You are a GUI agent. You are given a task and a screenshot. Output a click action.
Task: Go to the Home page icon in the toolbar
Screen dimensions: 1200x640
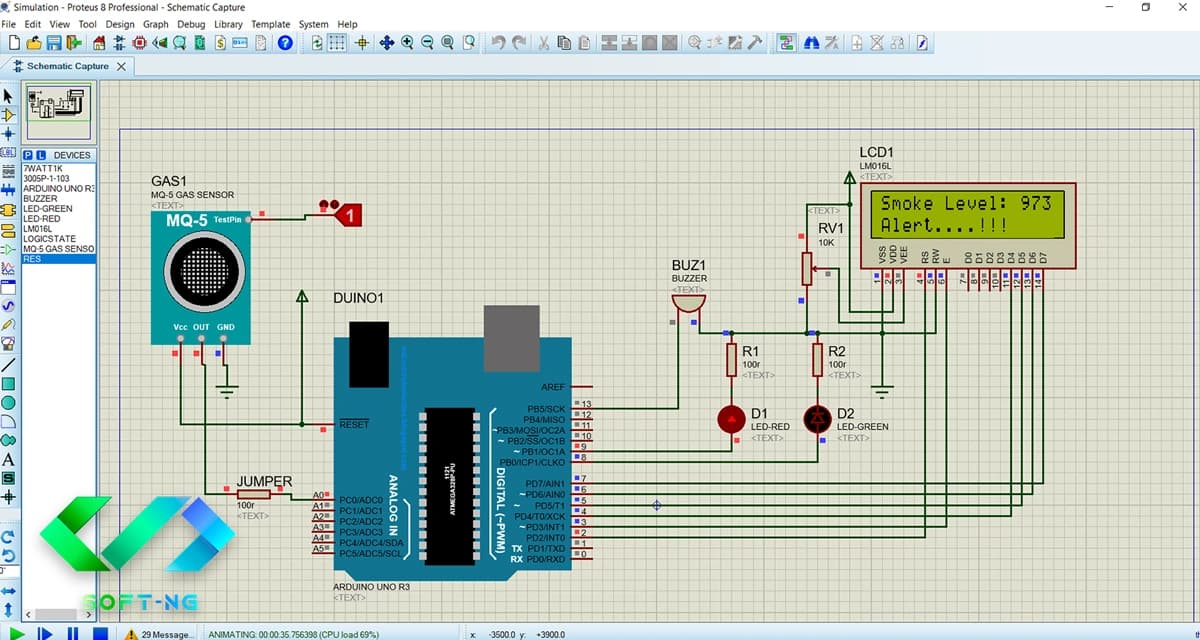click(99, 43)
